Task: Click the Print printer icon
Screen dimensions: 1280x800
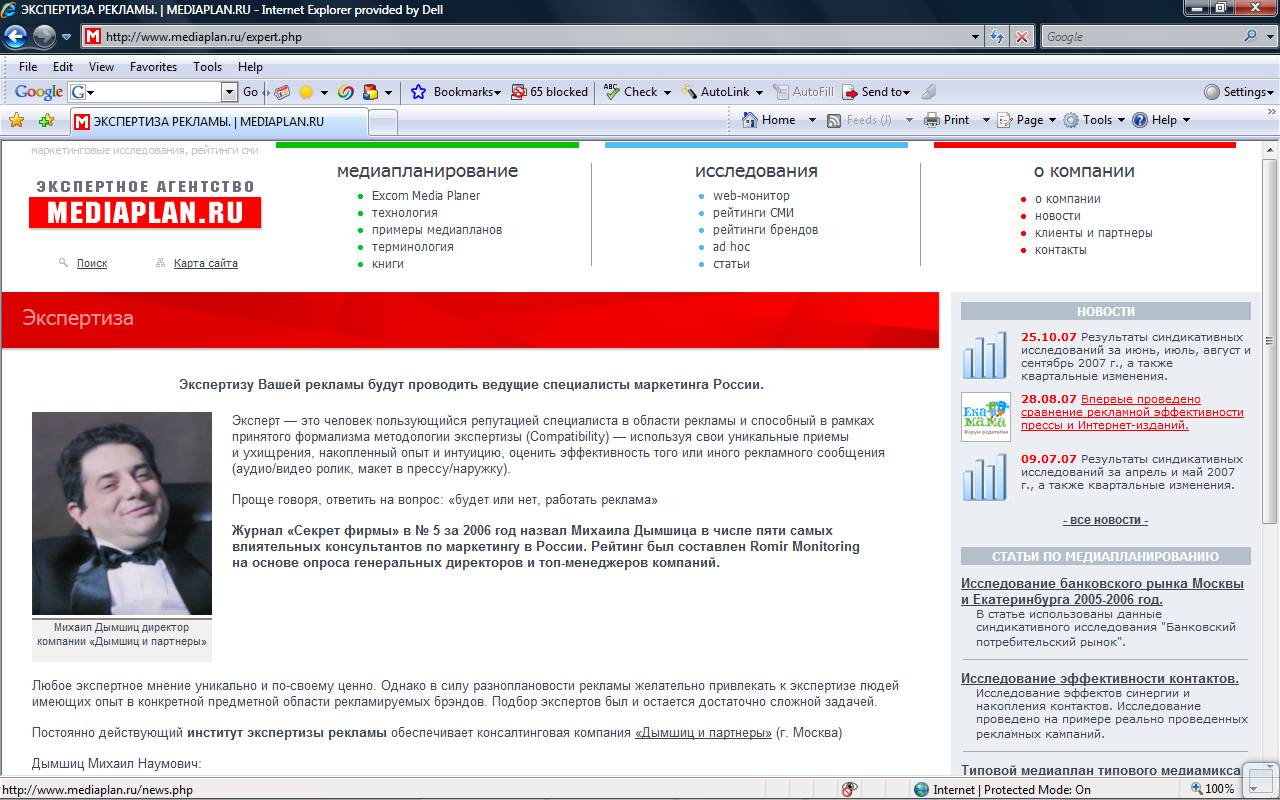Action: click(x=946, y=120)
